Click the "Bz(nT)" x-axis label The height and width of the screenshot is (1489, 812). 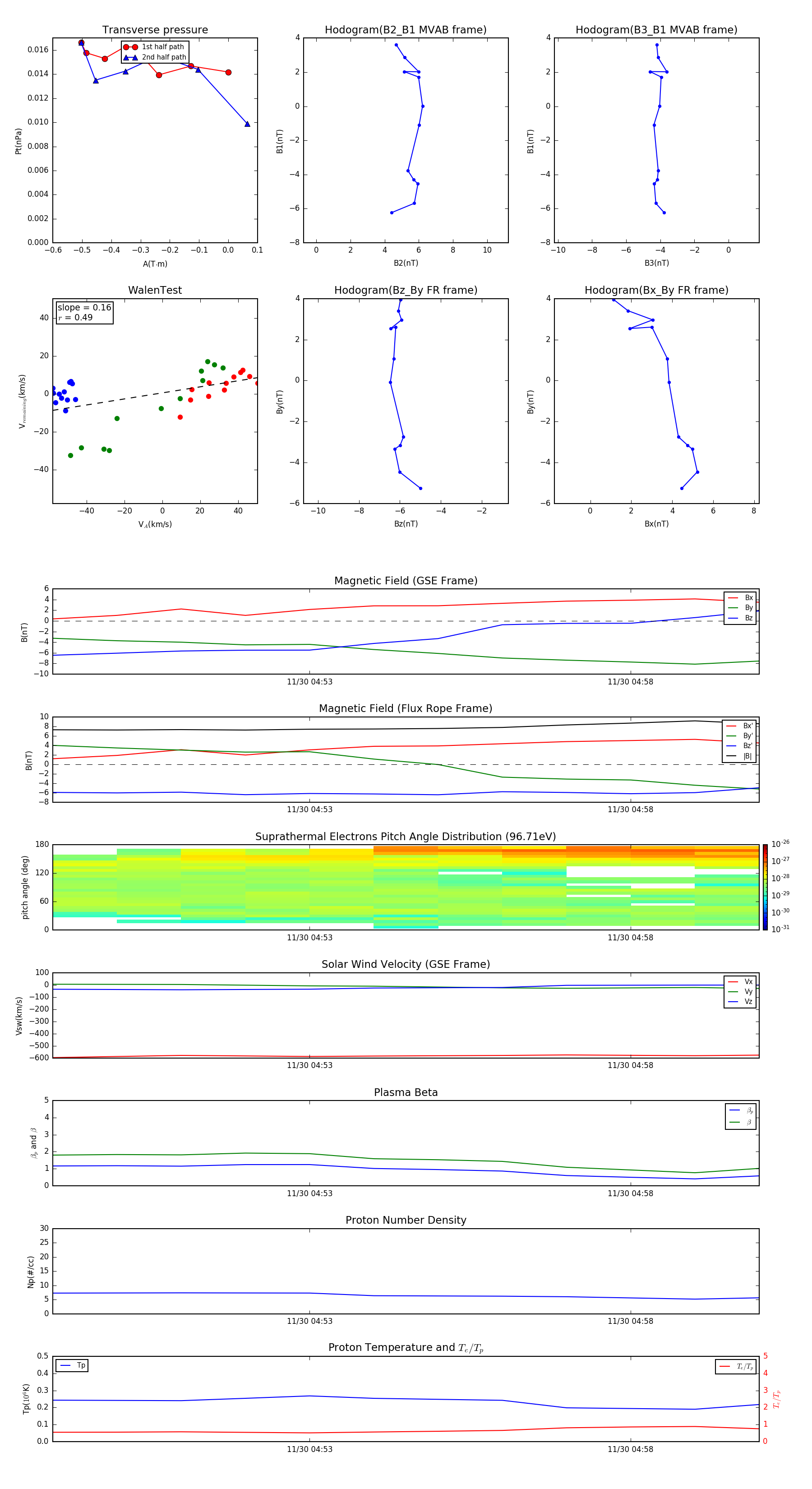click(406, 524)
